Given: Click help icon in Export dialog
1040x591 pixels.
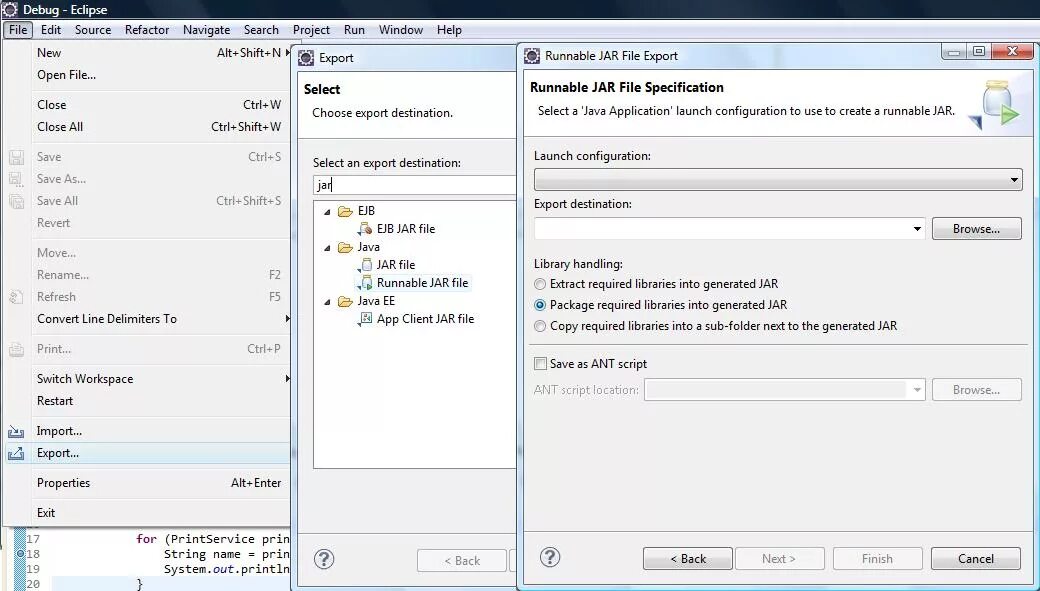Looking at the screenshot, I should [x=324, y=558].
